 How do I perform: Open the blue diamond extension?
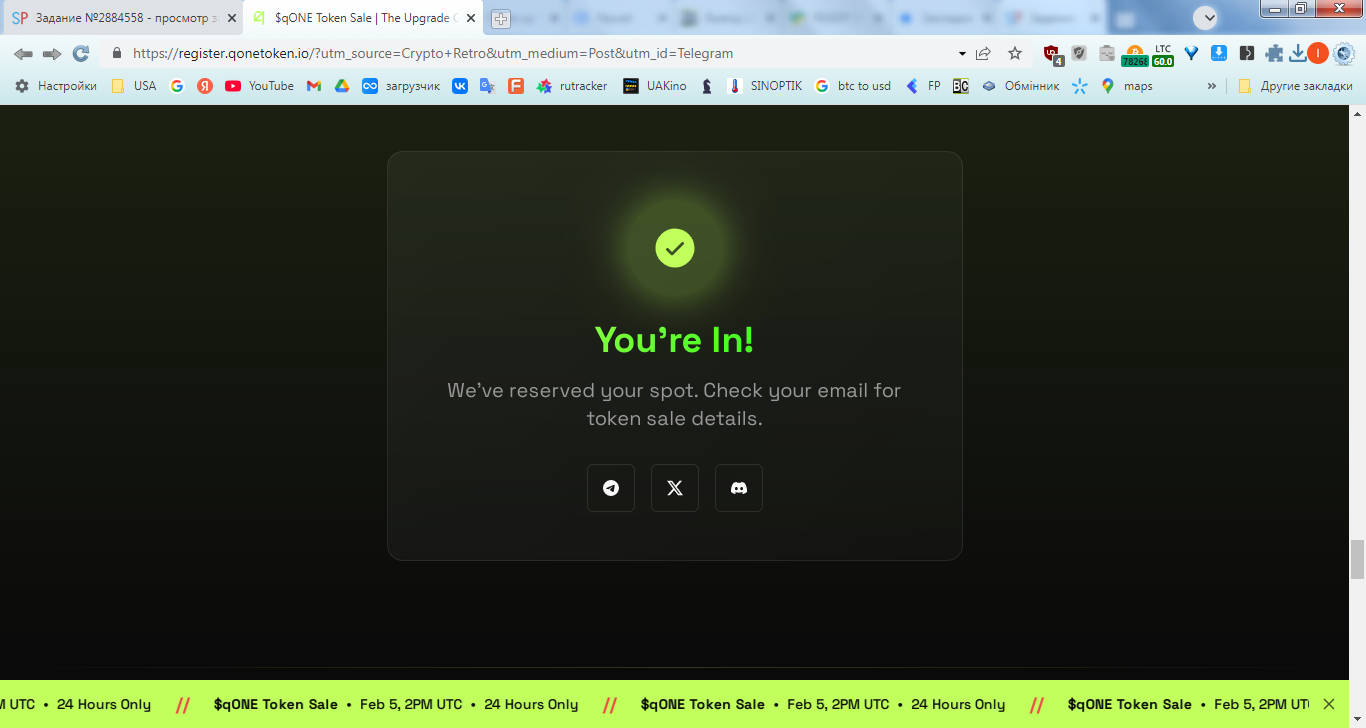(1191, 54)
